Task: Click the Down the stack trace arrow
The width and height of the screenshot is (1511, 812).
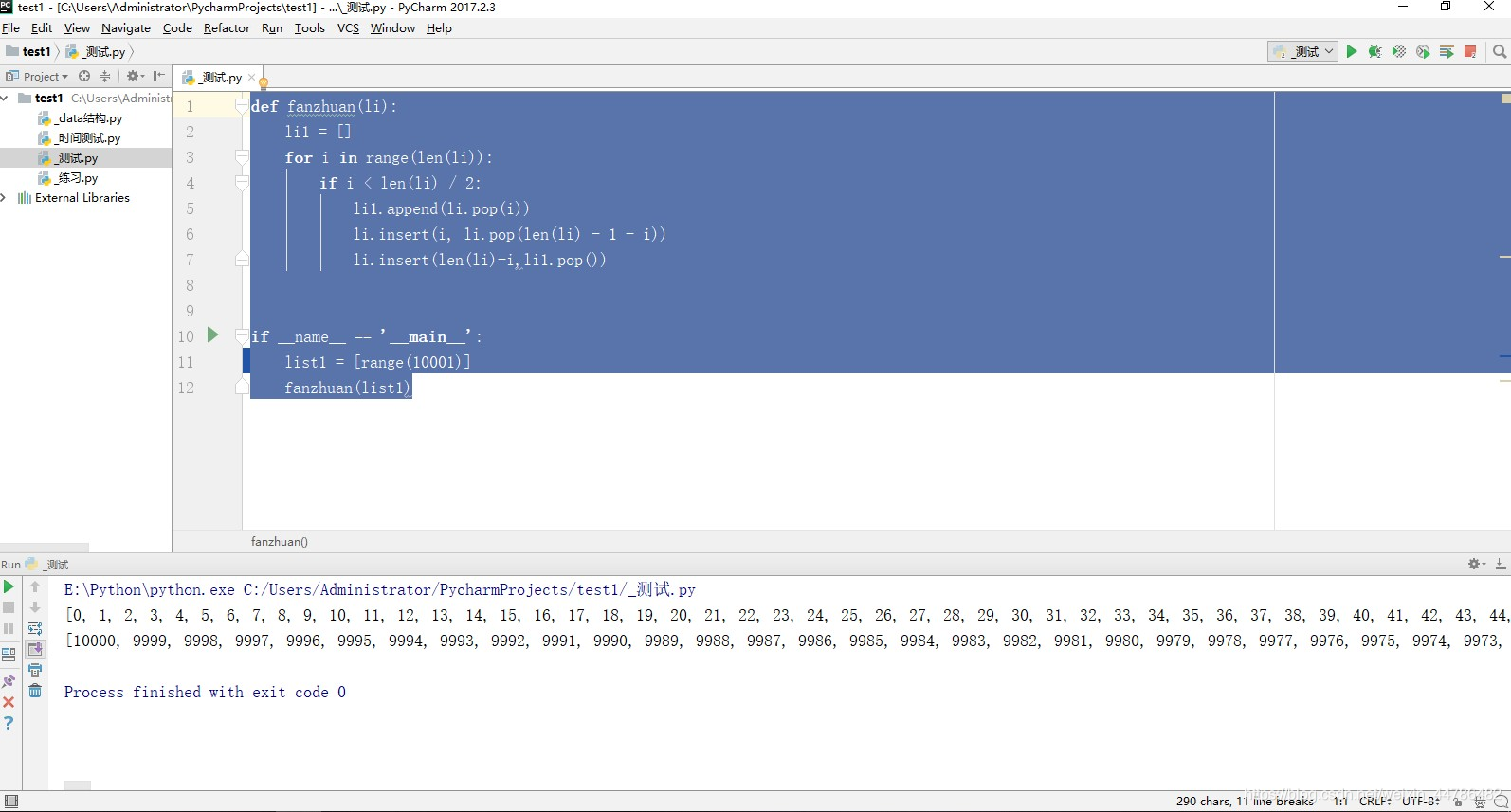Action: [x=35, y=607]
